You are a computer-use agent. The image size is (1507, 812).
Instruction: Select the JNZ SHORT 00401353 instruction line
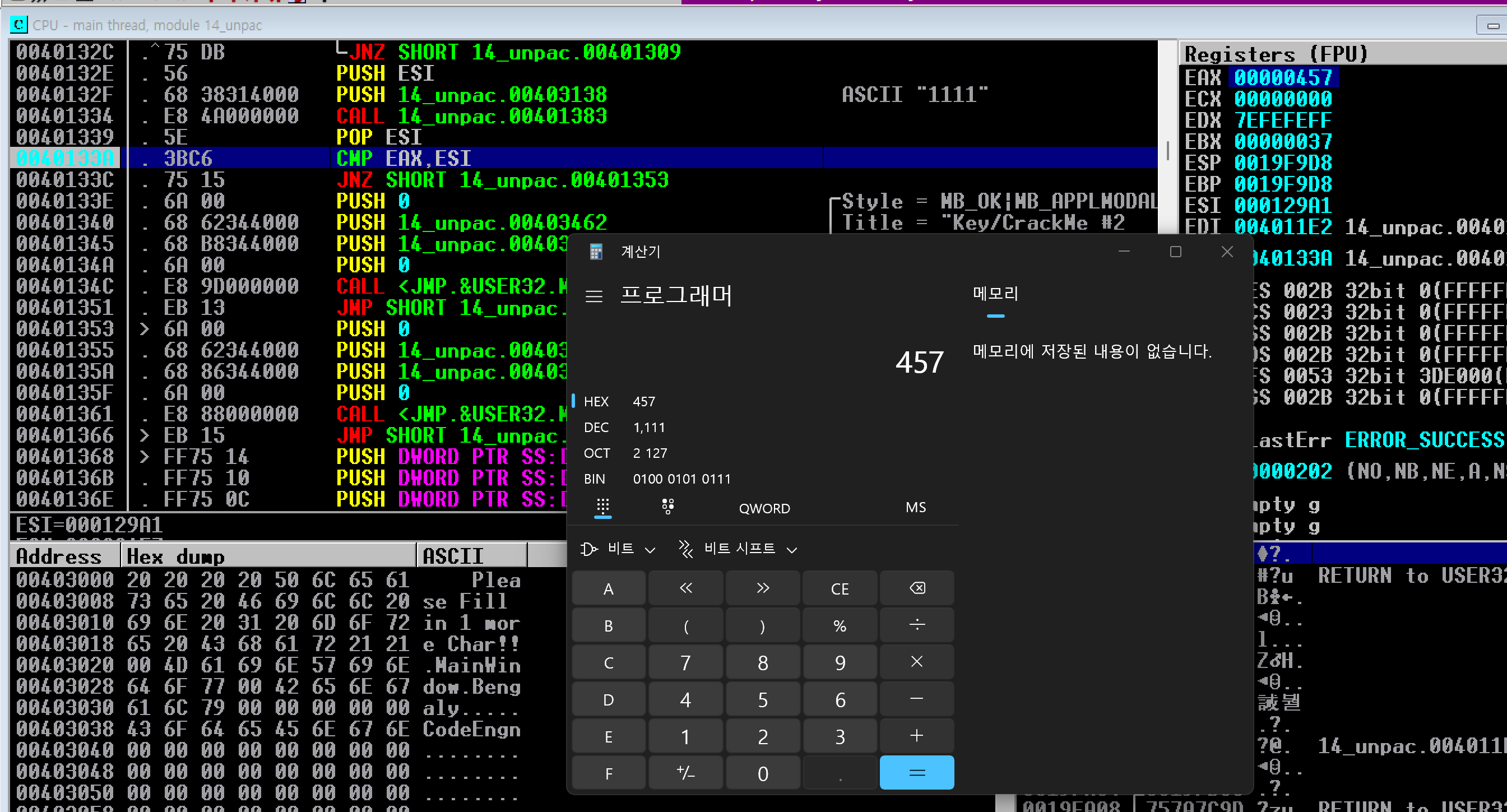point(503,180)
